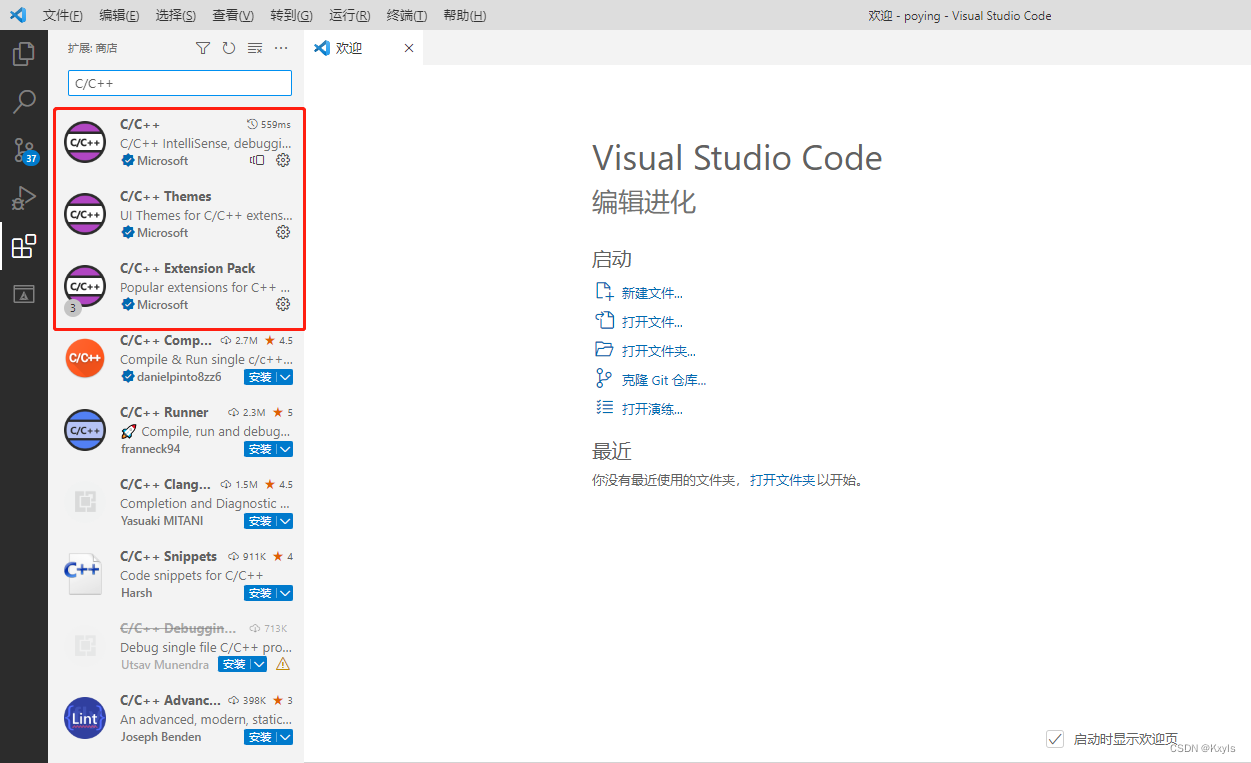Select C/C++ Themes extension title
This screenshot has height=763, width=1251.
click(166, 196)
